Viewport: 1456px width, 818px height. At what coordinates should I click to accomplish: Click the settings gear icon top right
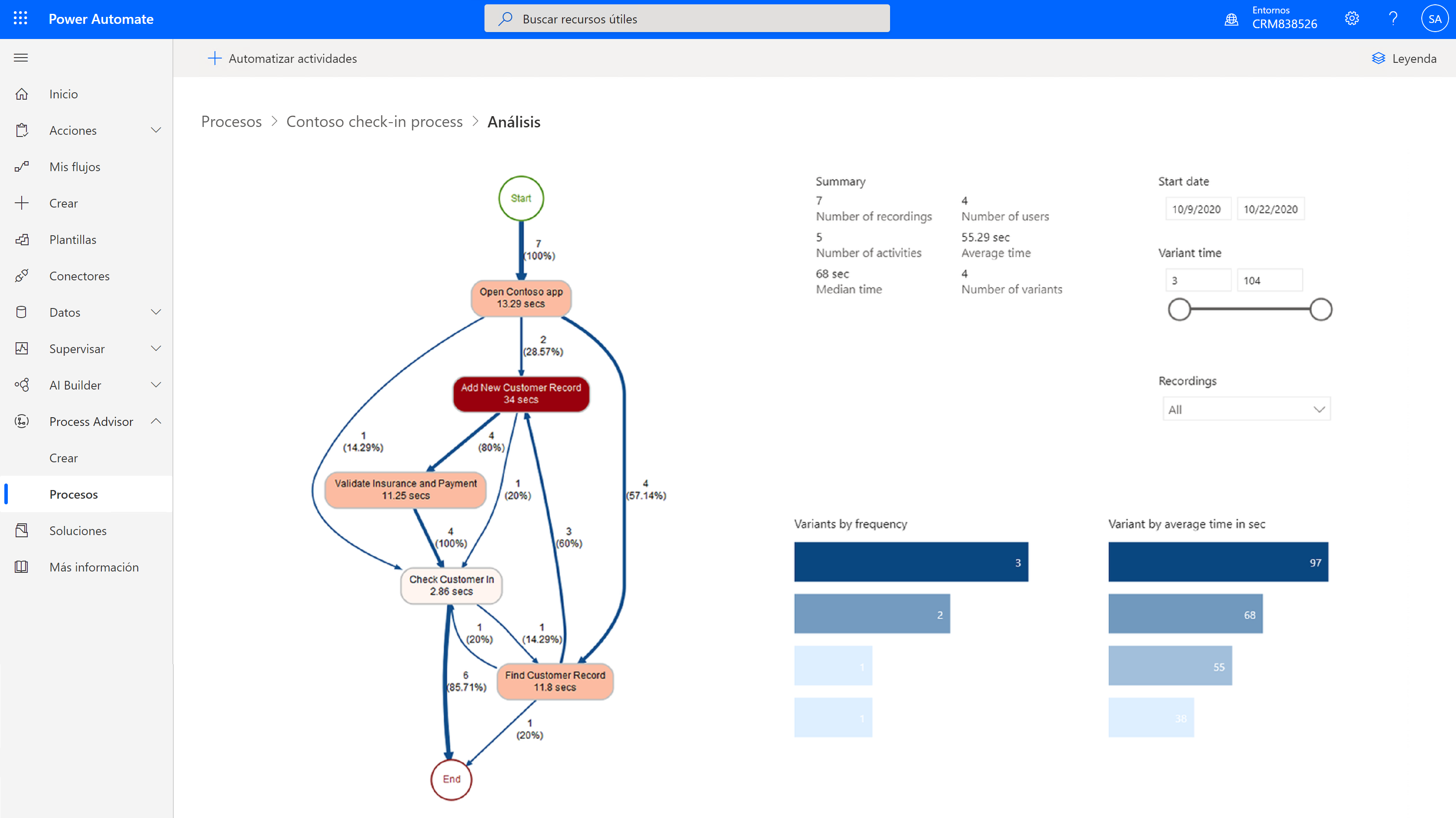pos(1352,18)
